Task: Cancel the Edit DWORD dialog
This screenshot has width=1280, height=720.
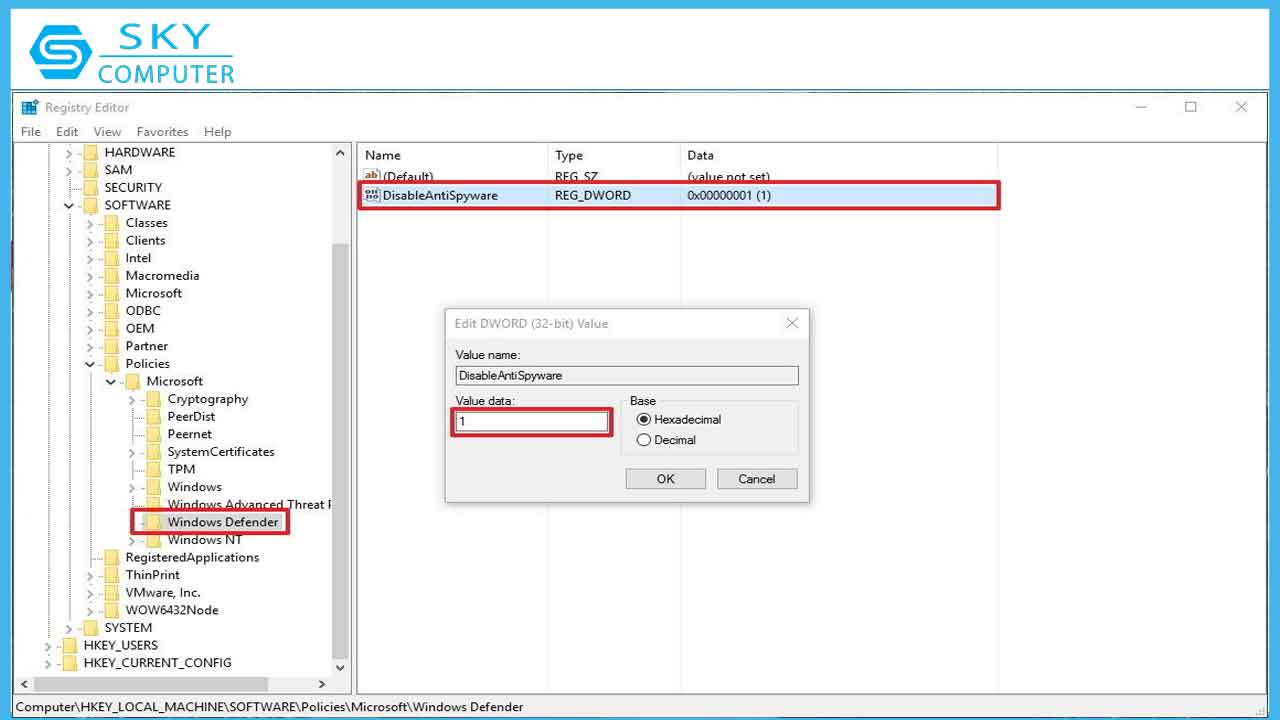Action: (x=757, y=479)
